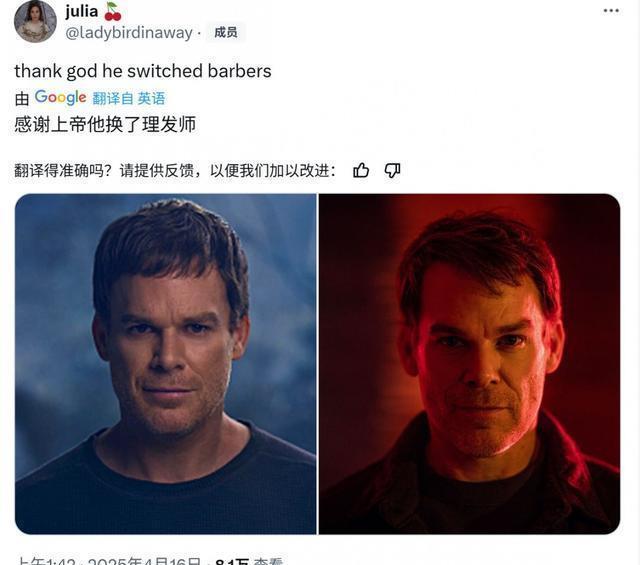Viewport: 640px width, 565px height.
Task: Click the translation accuracy feedback prompt text
Action: point(175,171)
